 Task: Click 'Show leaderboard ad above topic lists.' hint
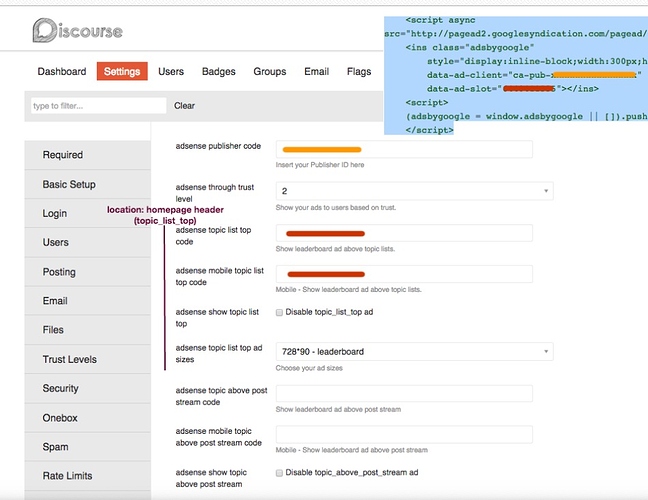[x=335, y=249]
